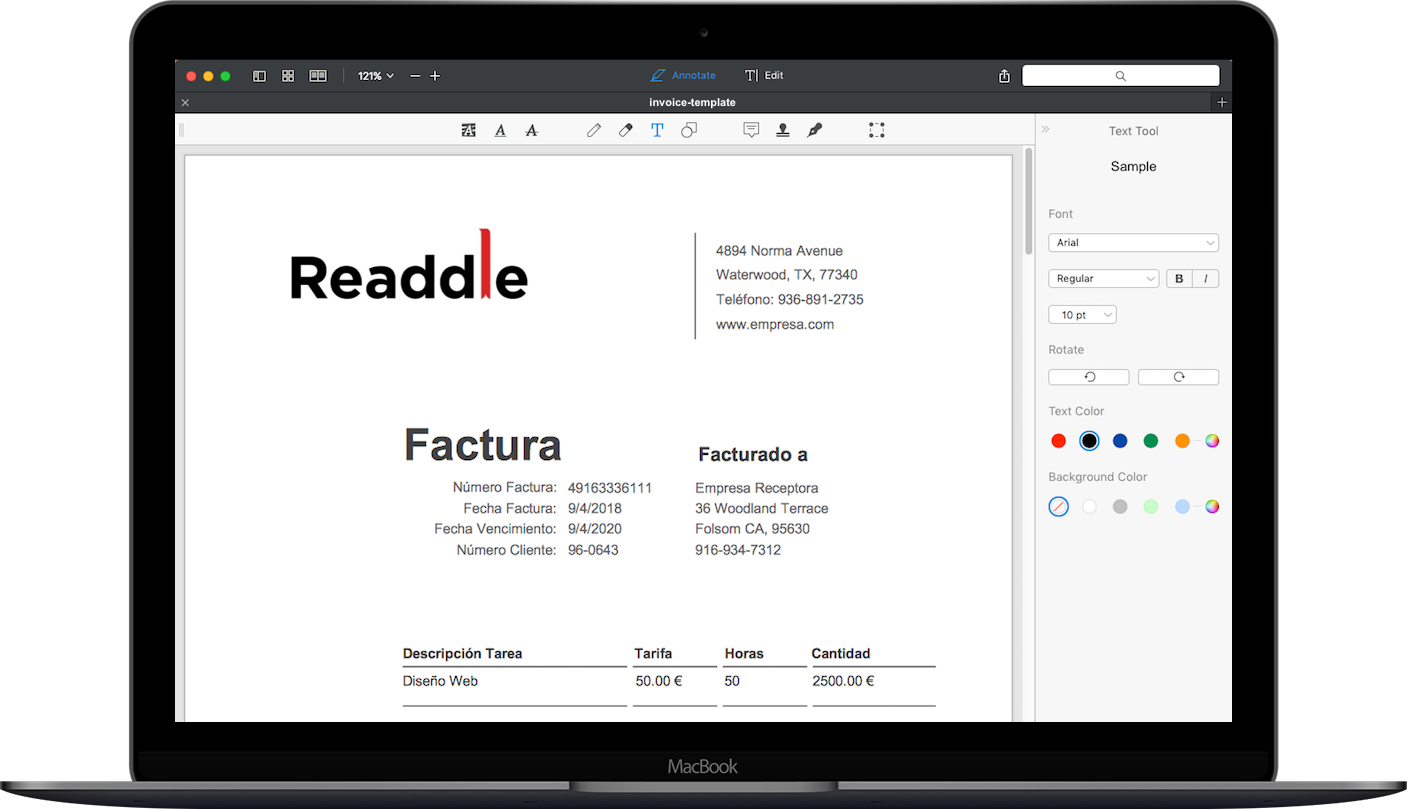The height and width of the screenshot is (809, 1407).
Task: Zoom out with the minus icon
Action: (x=415, y=76)
